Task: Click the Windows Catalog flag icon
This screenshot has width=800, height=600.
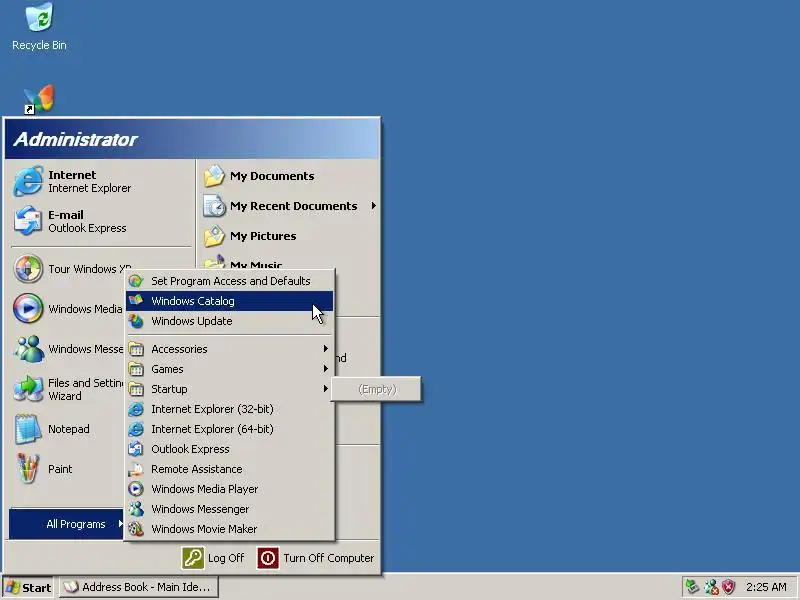Action: tap(136, 301)
